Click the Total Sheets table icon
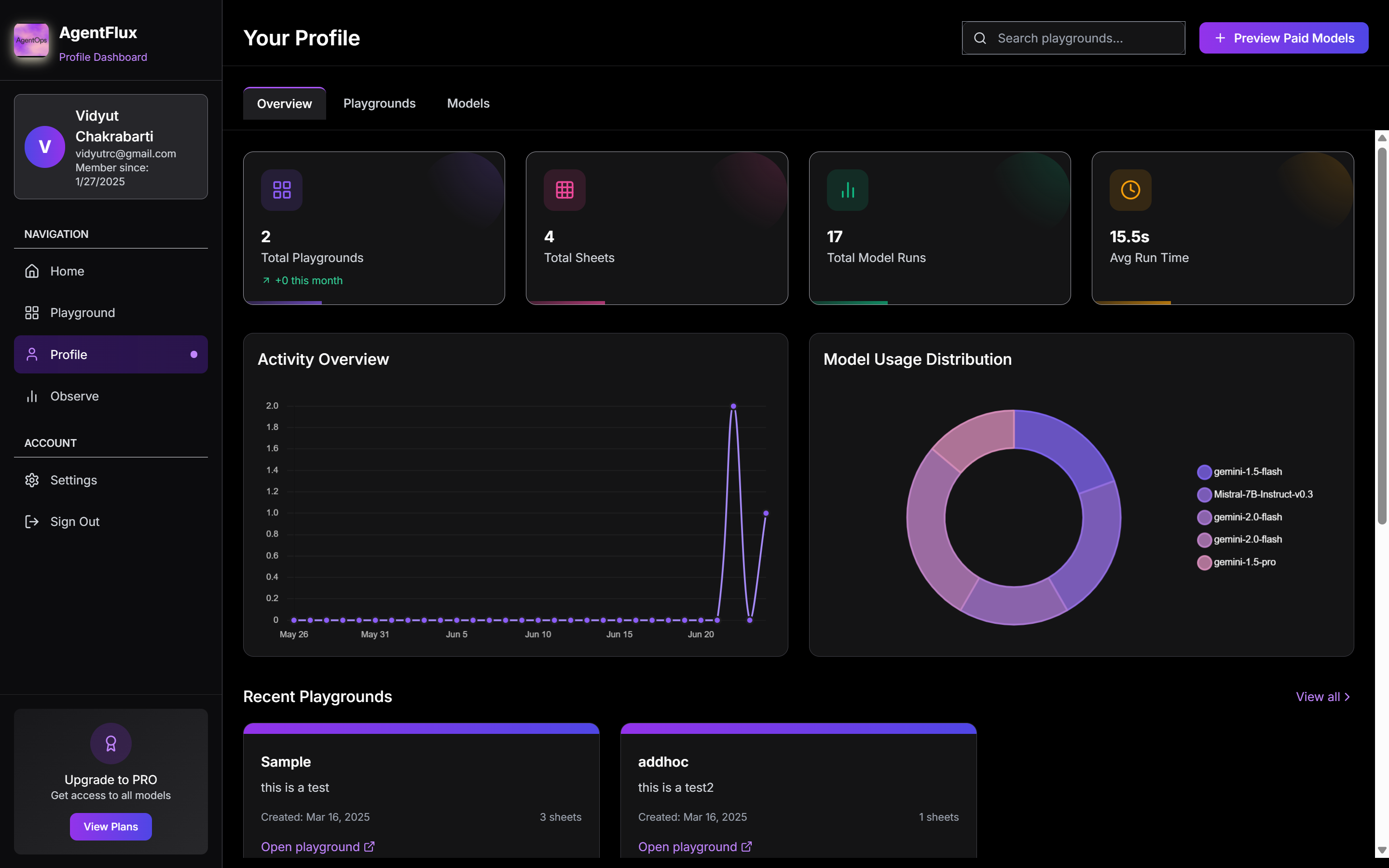Viewport: 1389px width, 868px height. point(564,190)
